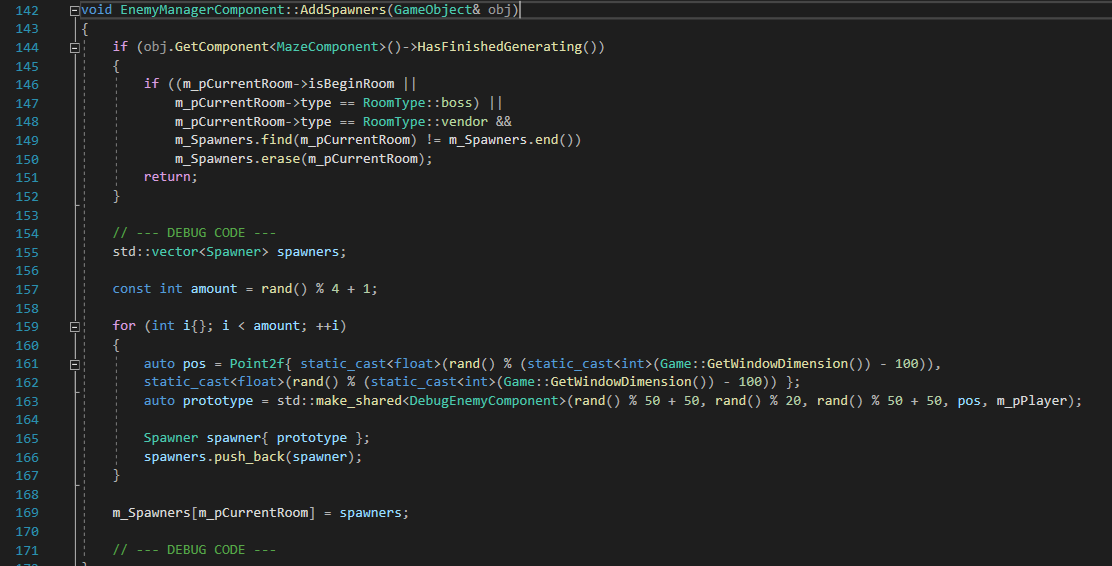The width and height of the screenshot is (1112, 566).
Task: Click the return keyword on line 151
Action: pos(167,177)
